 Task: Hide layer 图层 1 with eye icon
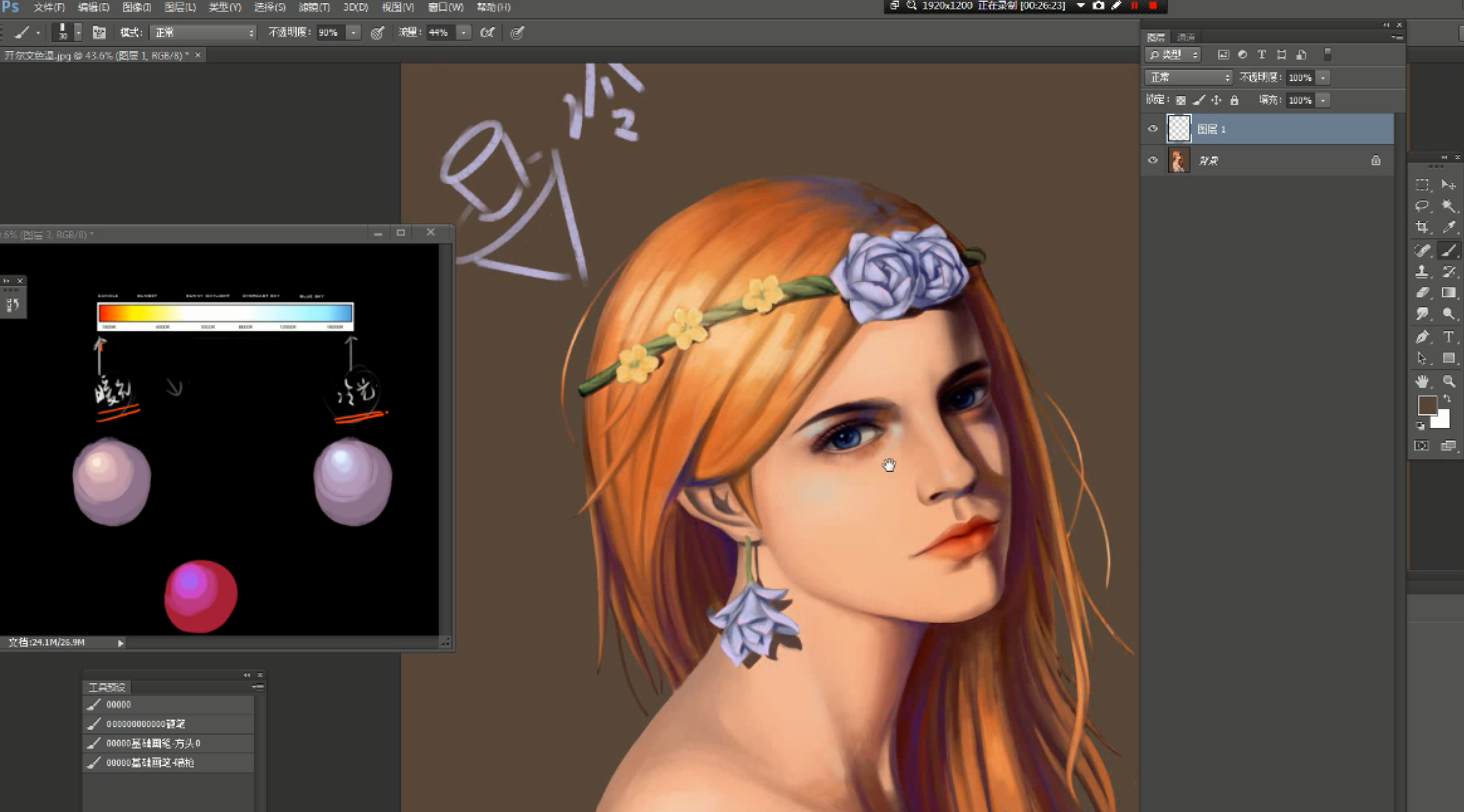pos(1153,129)
